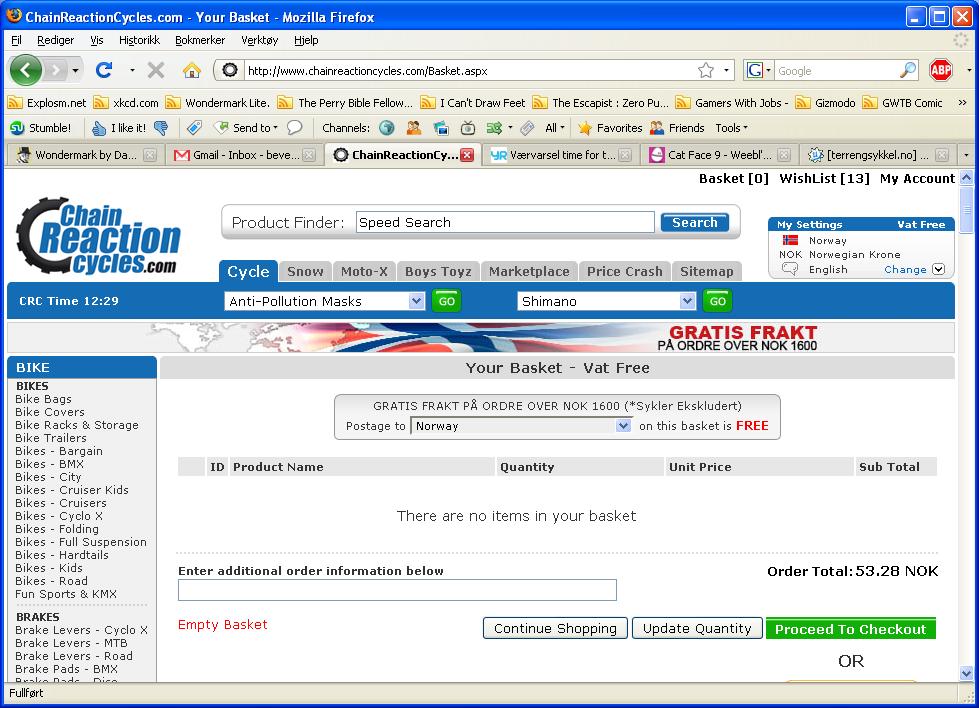Screen dimensions: 979x708
Task: Click the thumbs-down dislike icon
Action: coord(160,128)
